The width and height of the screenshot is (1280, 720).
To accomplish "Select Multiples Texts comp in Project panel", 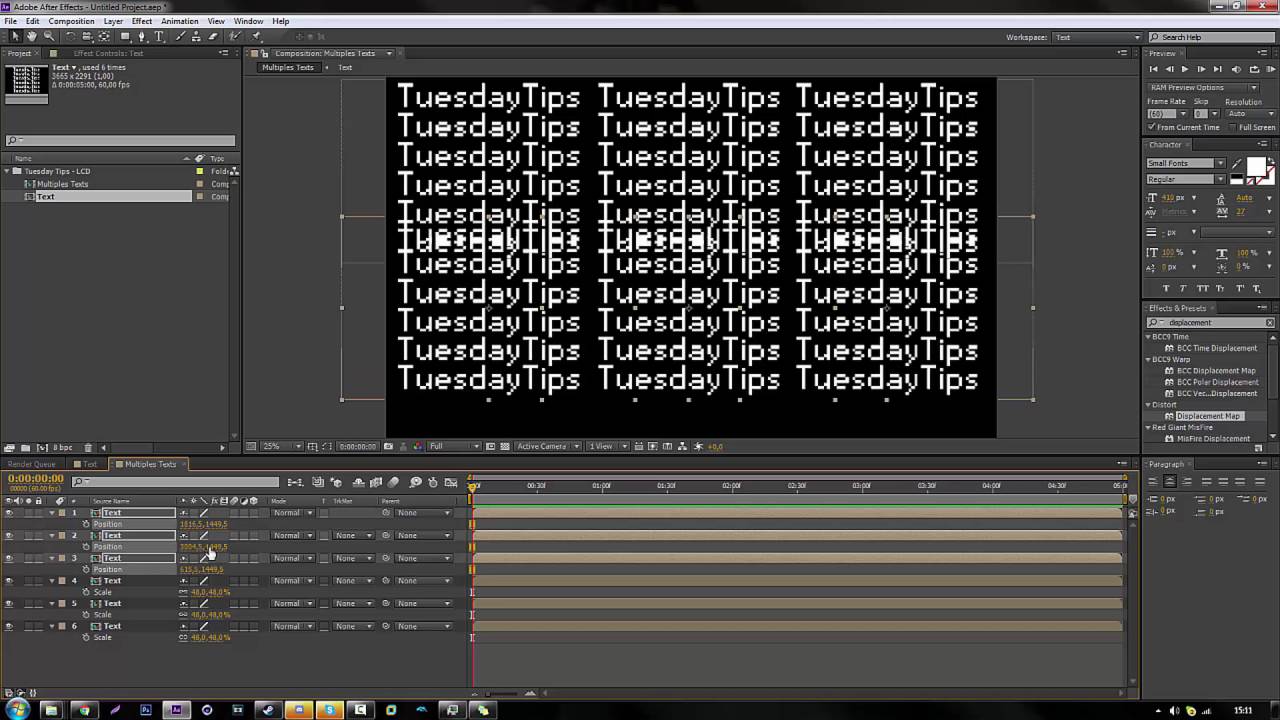I will [62, 184].
